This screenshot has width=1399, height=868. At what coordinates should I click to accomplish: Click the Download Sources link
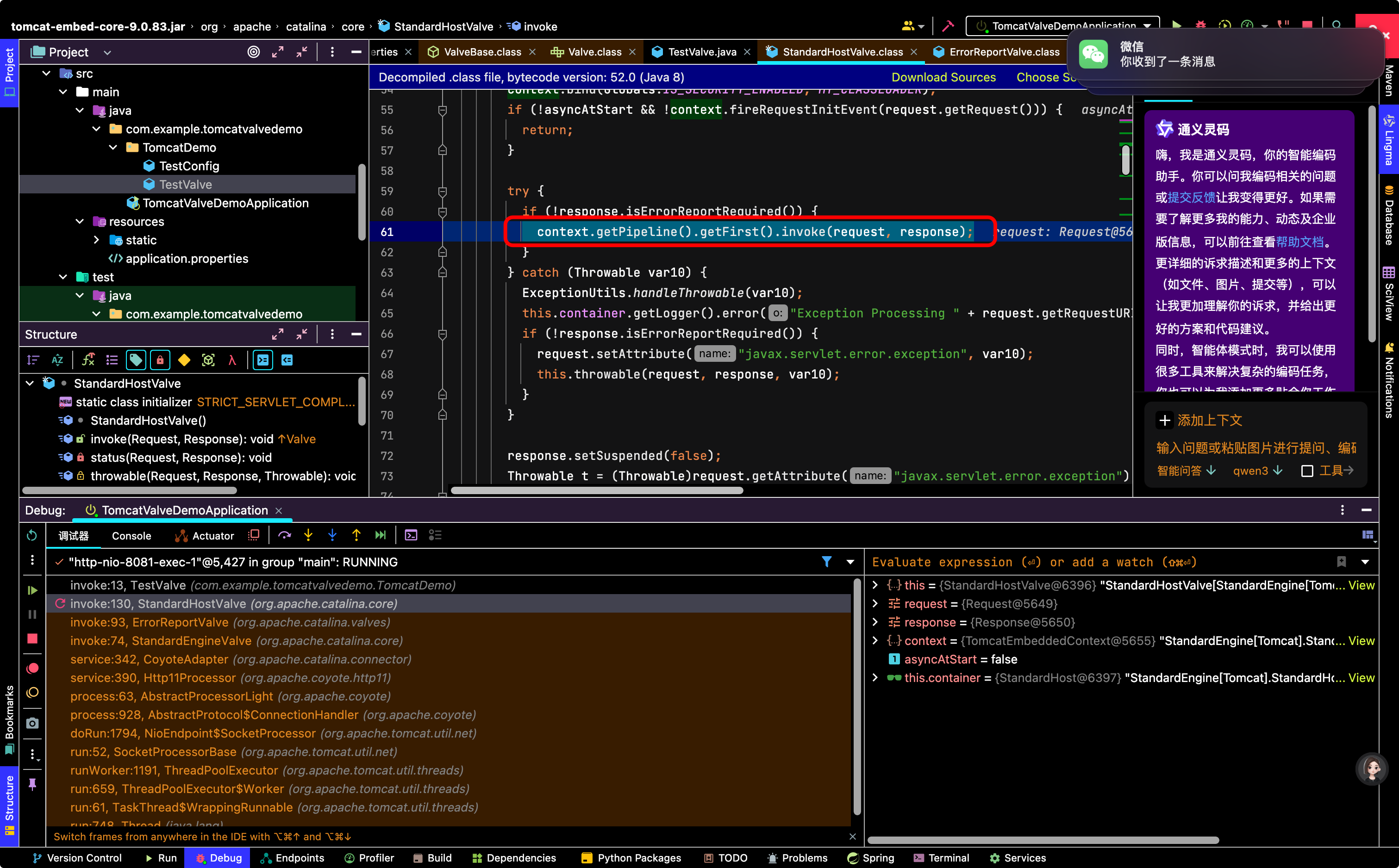pos(943,77)
